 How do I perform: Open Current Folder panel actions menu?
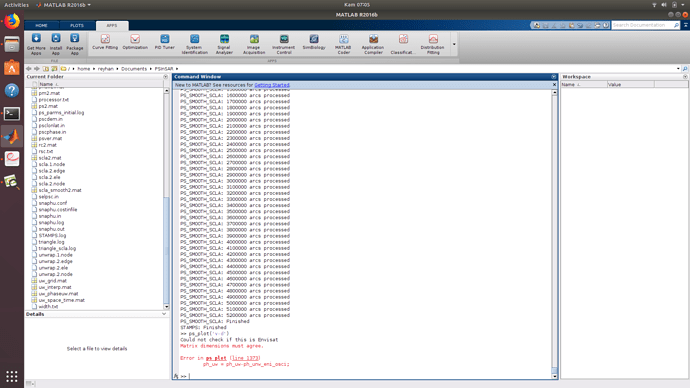pyautogui.click(x=165, y=77)
